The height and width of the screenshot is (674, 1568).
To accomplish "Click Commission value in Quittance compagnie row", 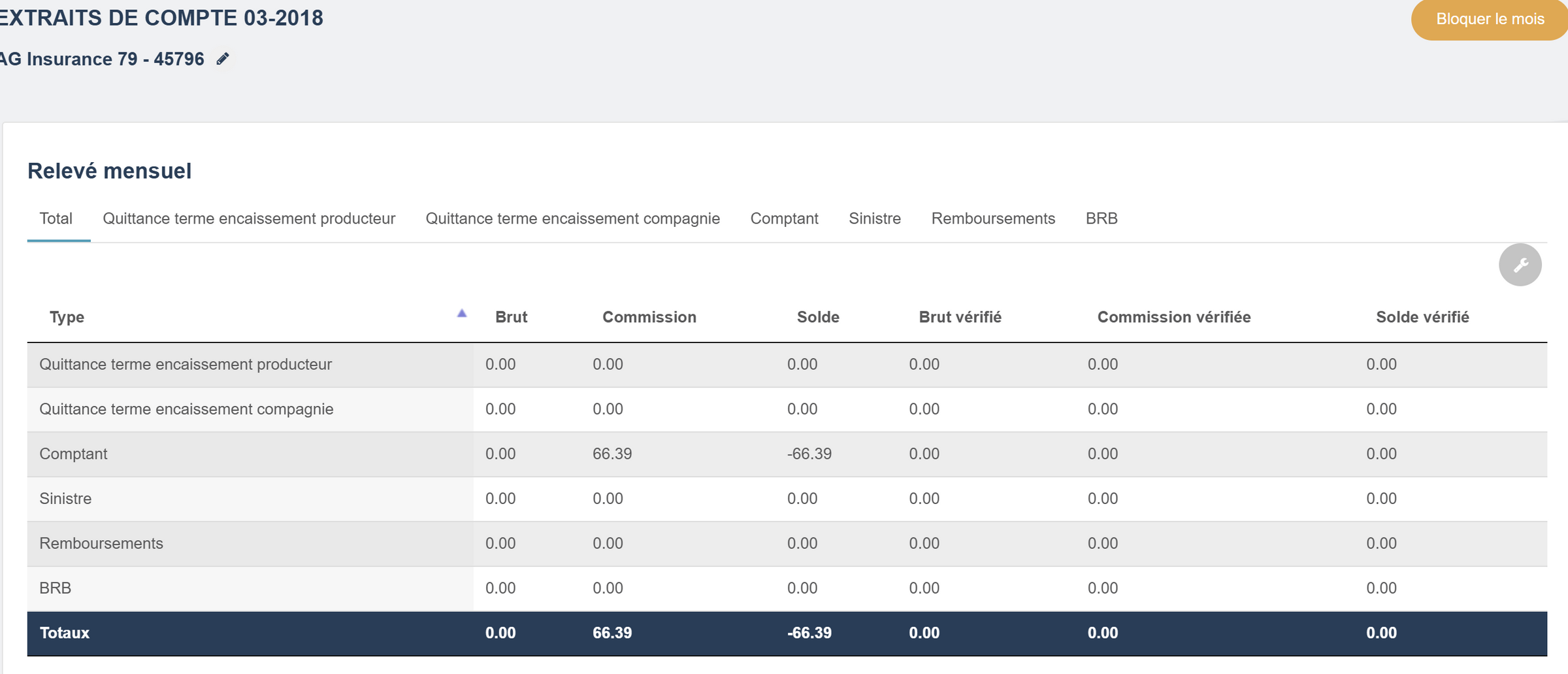I will coord(608,409).
